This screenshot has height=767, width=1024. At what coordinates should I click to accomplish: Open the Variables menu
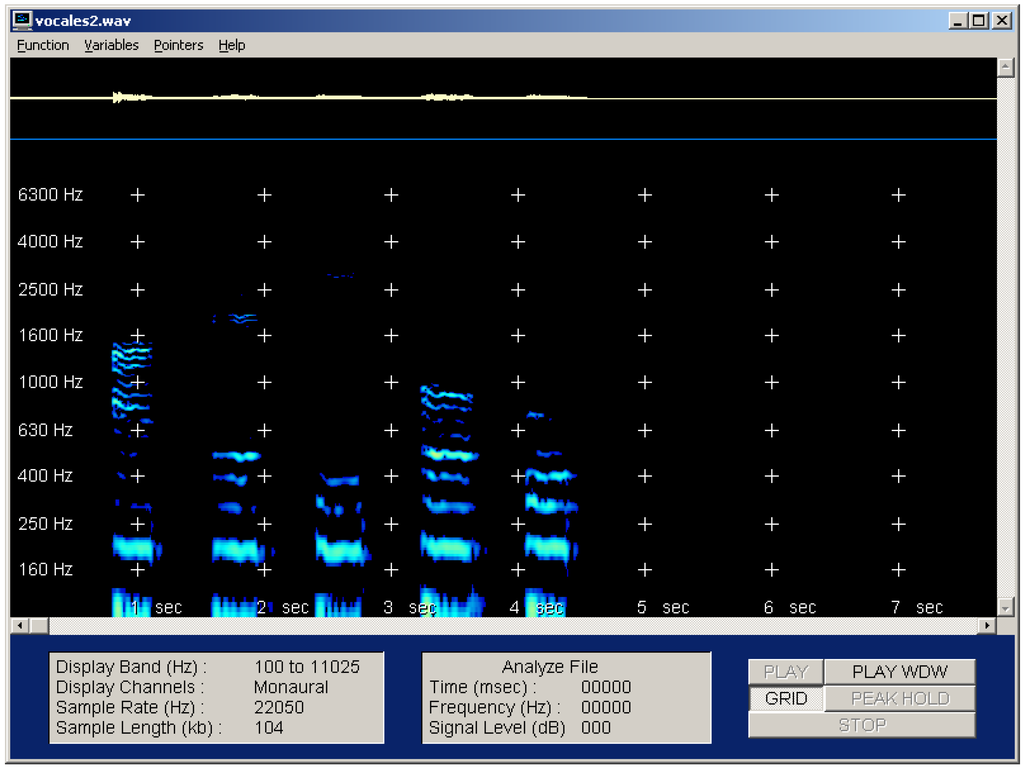111,45
